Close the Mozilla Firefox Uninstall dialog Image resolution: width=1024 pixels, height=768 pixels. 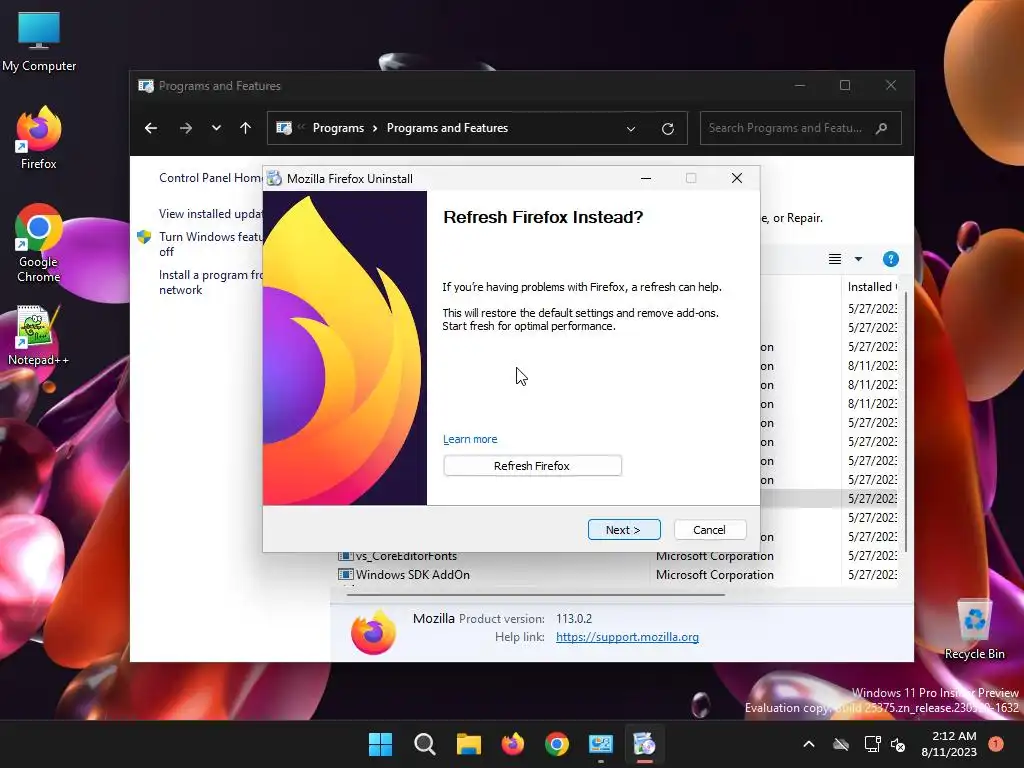point(737,178)
